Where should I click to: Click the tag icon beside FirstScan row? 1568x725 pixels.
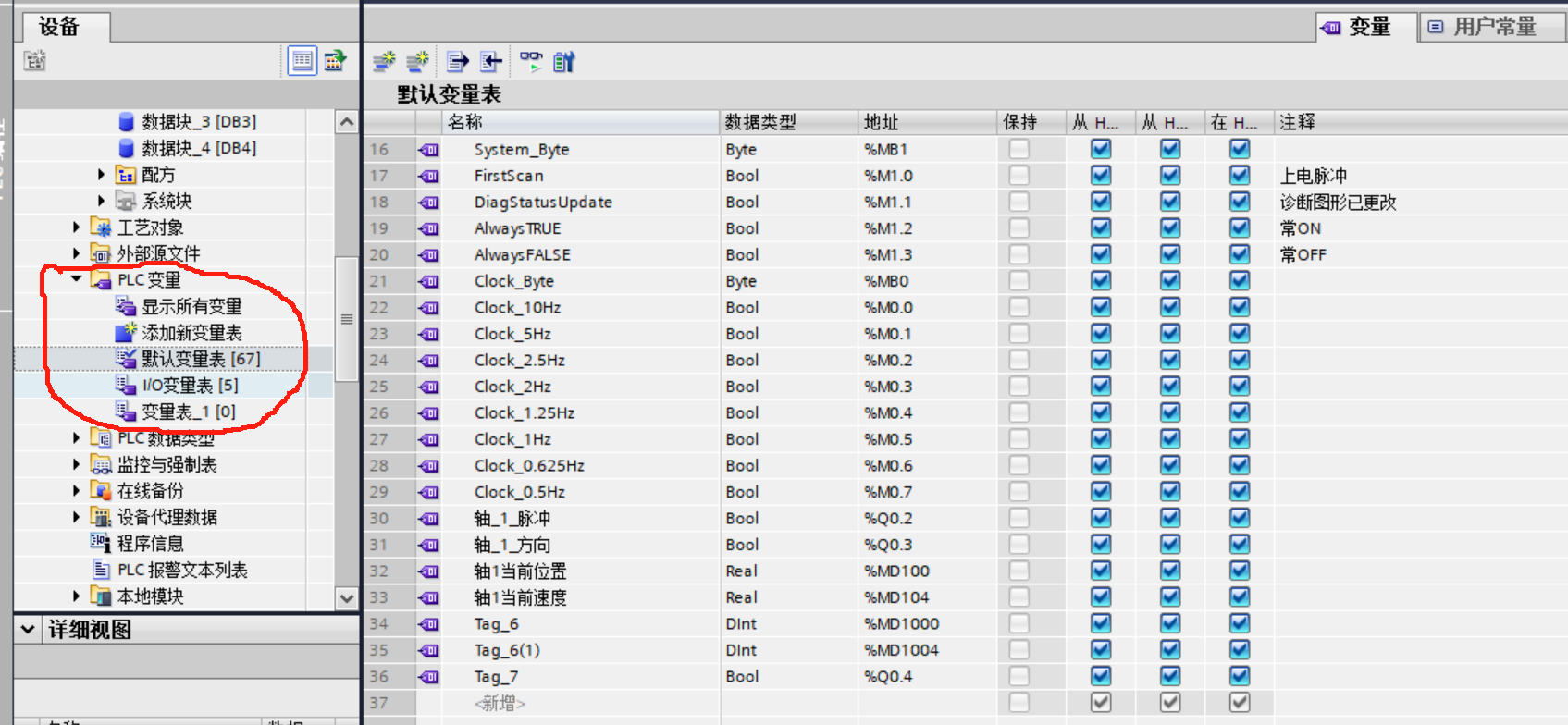[x=429, y=176]
